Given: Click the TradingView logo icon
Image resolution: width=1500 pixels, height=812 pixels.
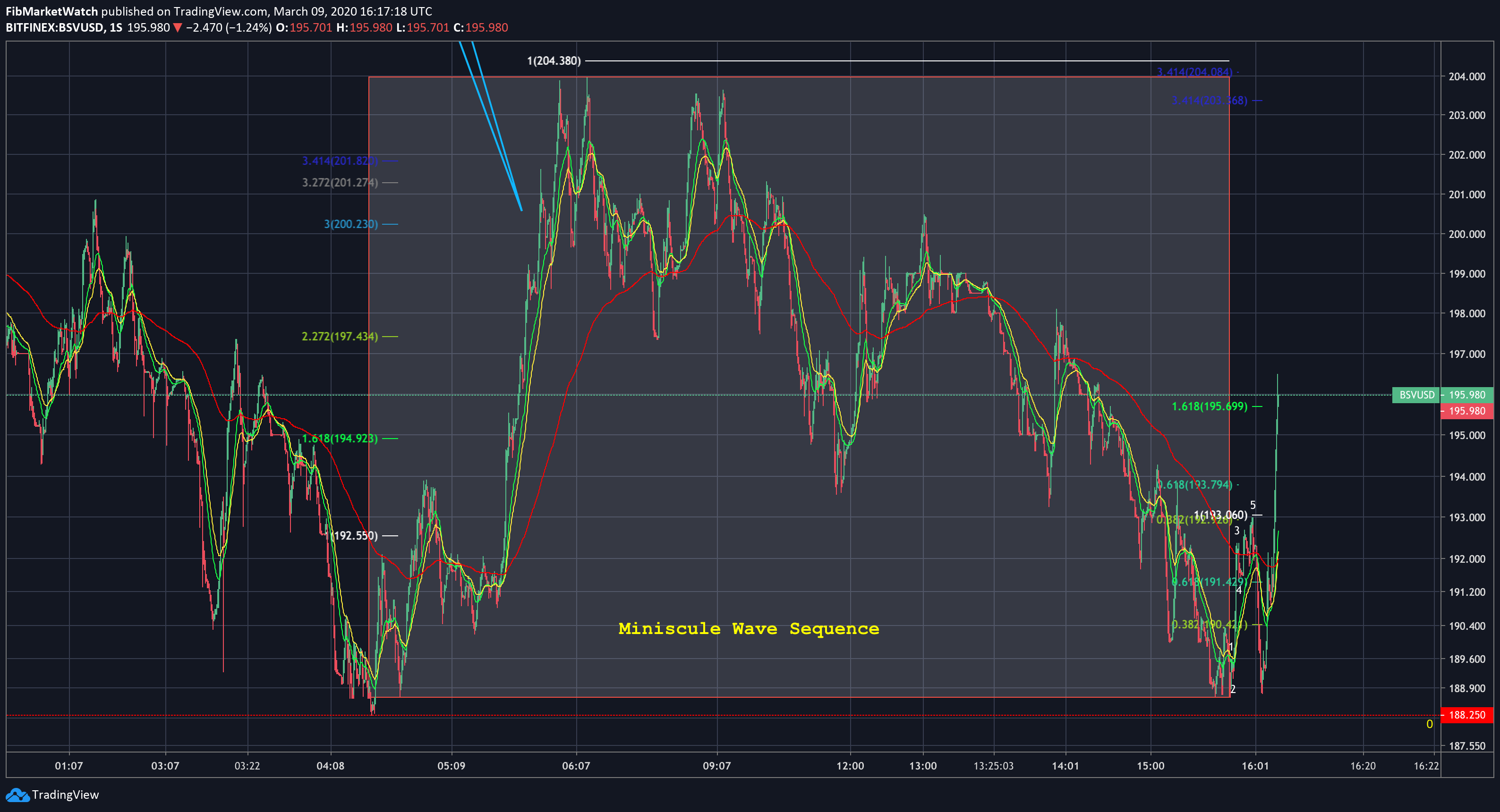Looking at the screenshot, I should [17, 795].
